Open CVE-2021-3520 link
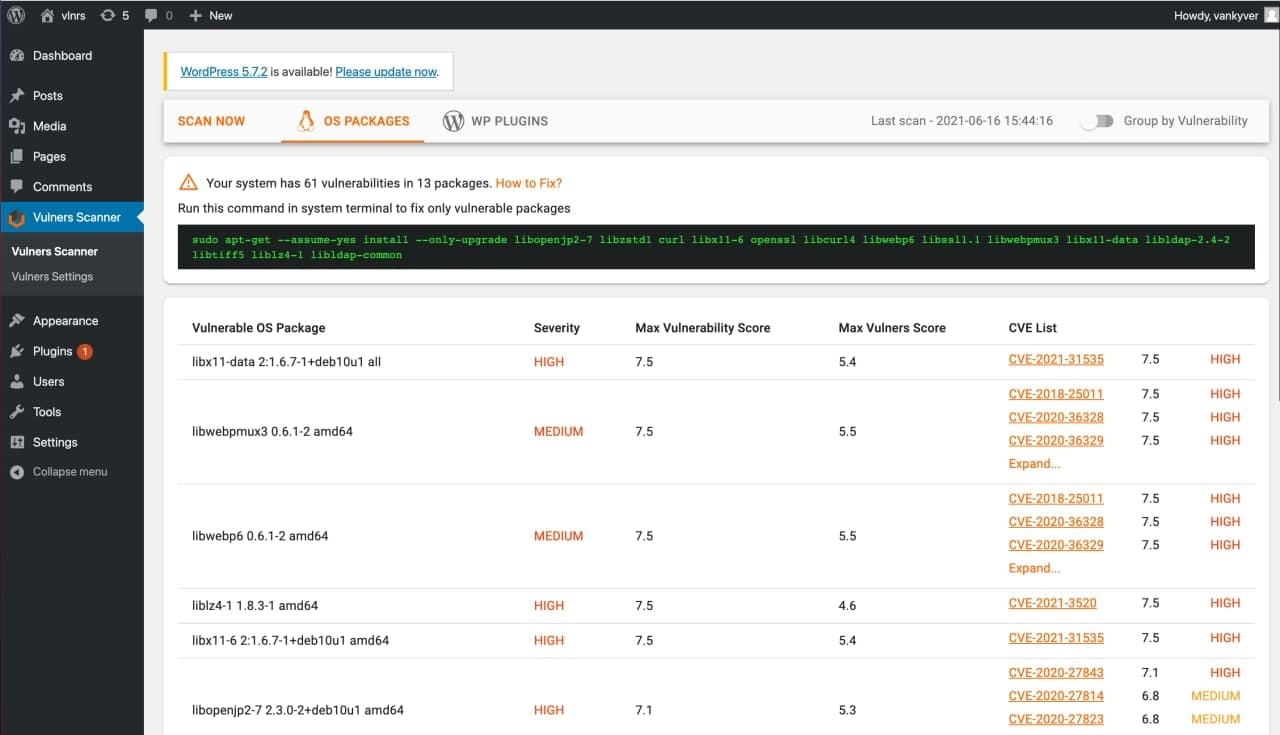1280x735 pixels. coord(1052,603)
